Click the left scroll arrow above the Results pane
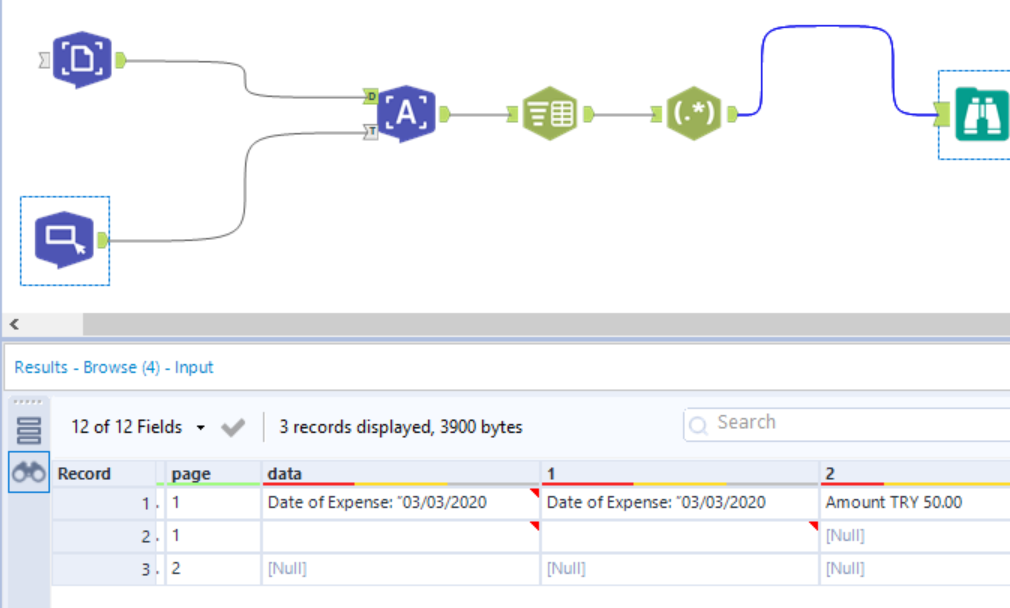Viewport: 1010px width, 608px height. point(13,324)
